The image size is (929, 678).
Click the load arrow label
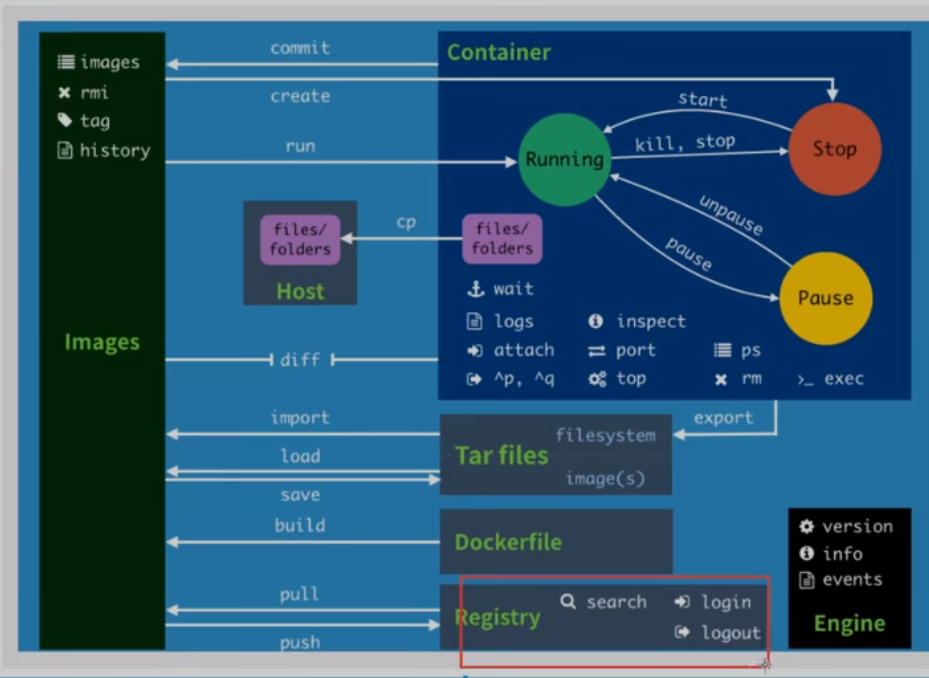[300, 456]
